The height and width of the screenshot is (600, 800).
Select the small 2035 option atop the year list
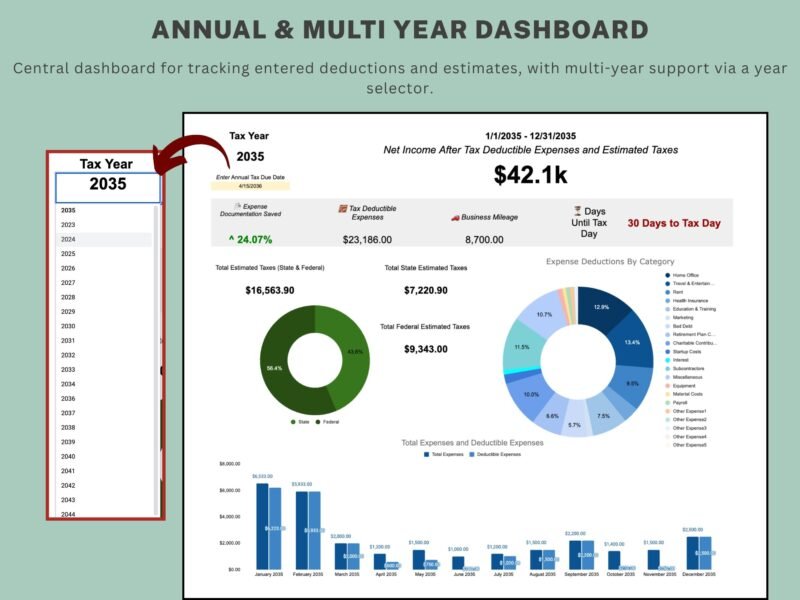[x=104, y=210]
